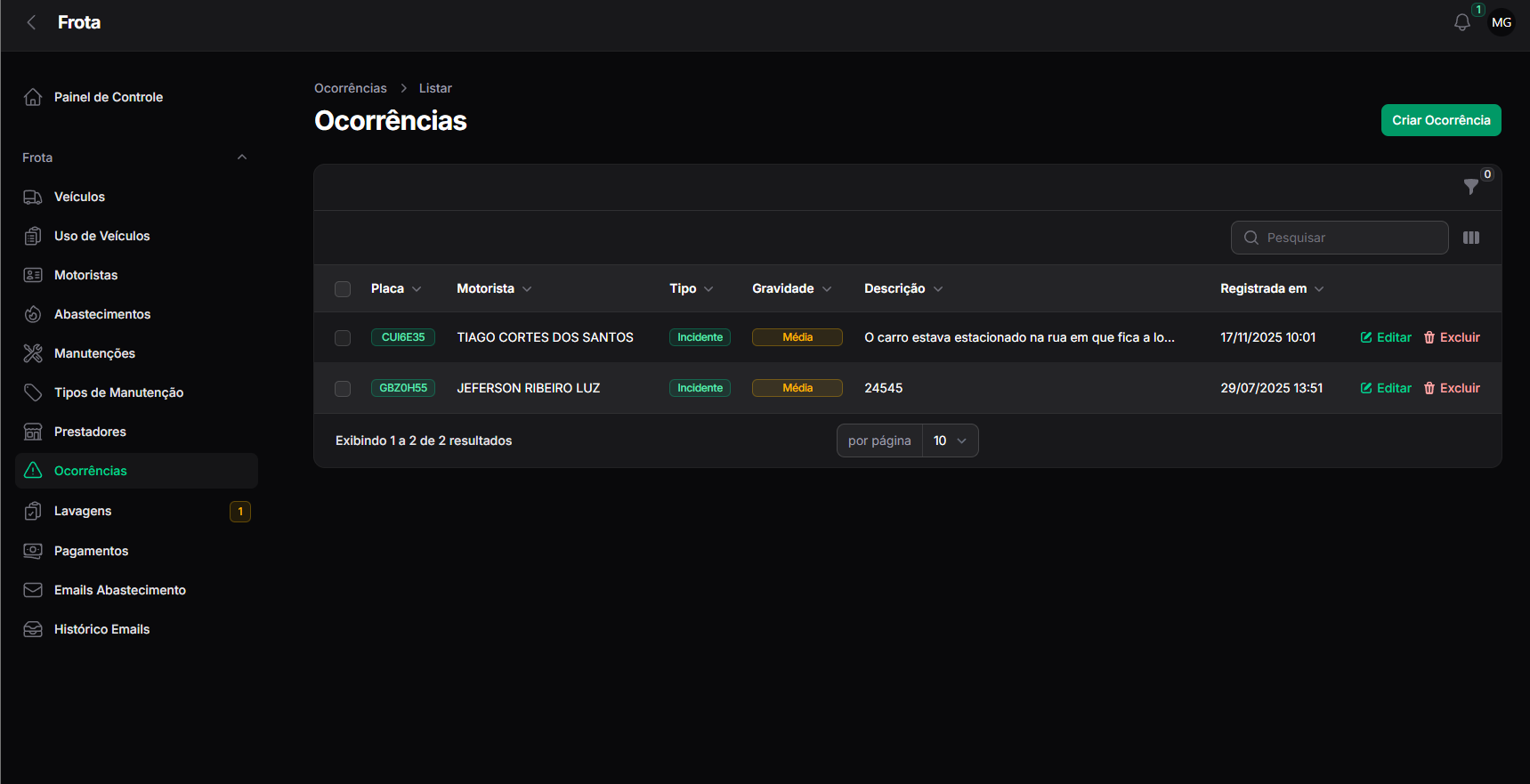
Task: Click the description '24545'
Action: (884, 388)
